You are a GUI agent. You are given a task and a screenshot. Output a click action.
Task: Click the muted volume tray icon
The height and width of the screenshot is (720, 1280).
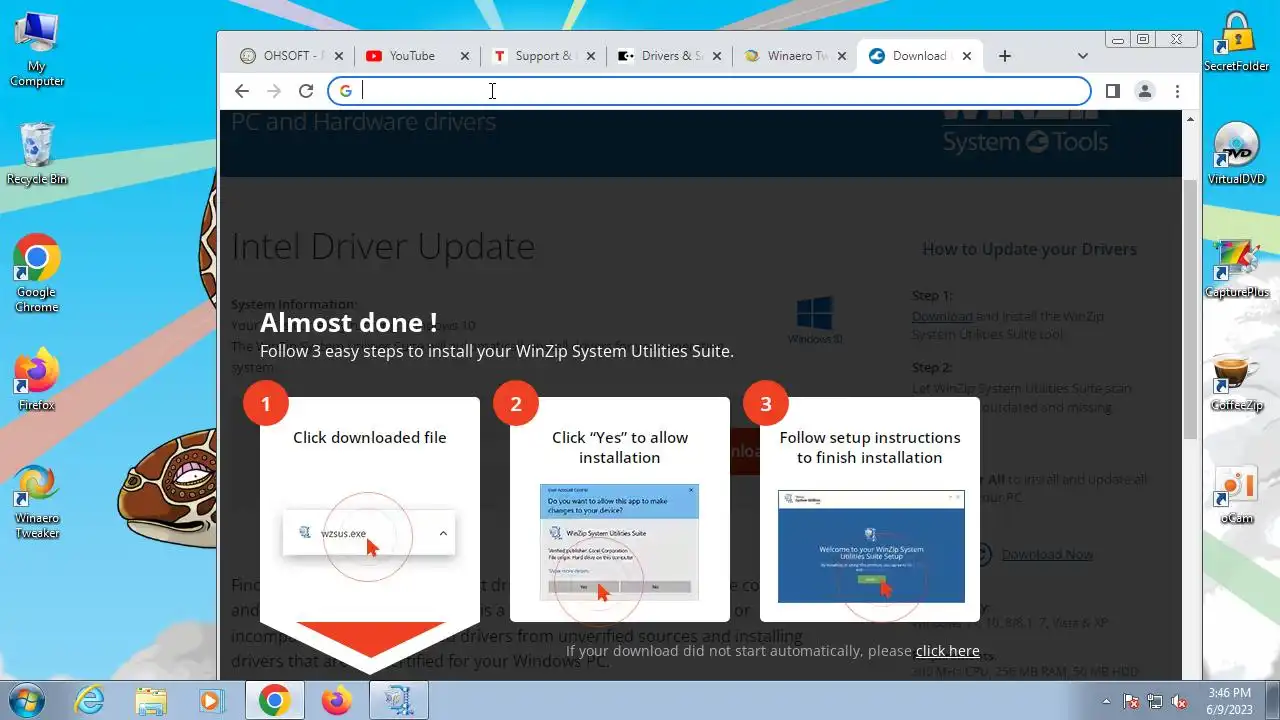[x=1179, y=701]
